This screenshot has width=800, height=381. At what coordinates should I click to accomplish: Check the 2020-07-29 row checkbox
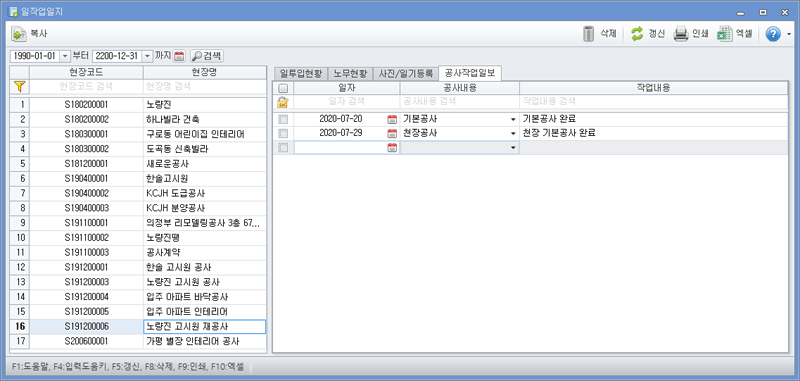[x=283, y=134]
